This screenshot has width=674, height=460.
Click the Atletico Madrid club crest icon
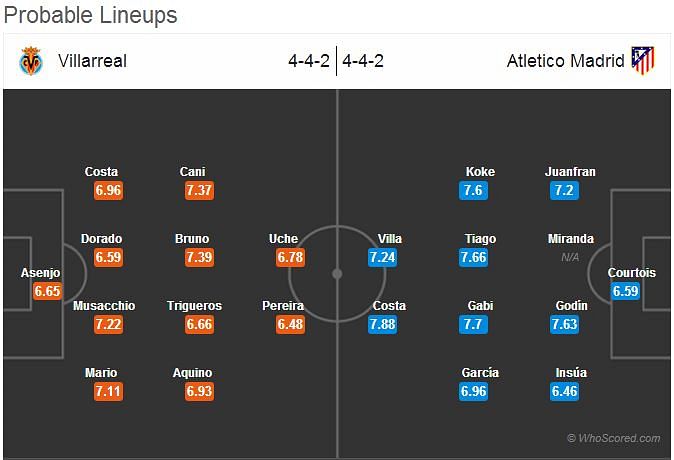pos(643,60)
